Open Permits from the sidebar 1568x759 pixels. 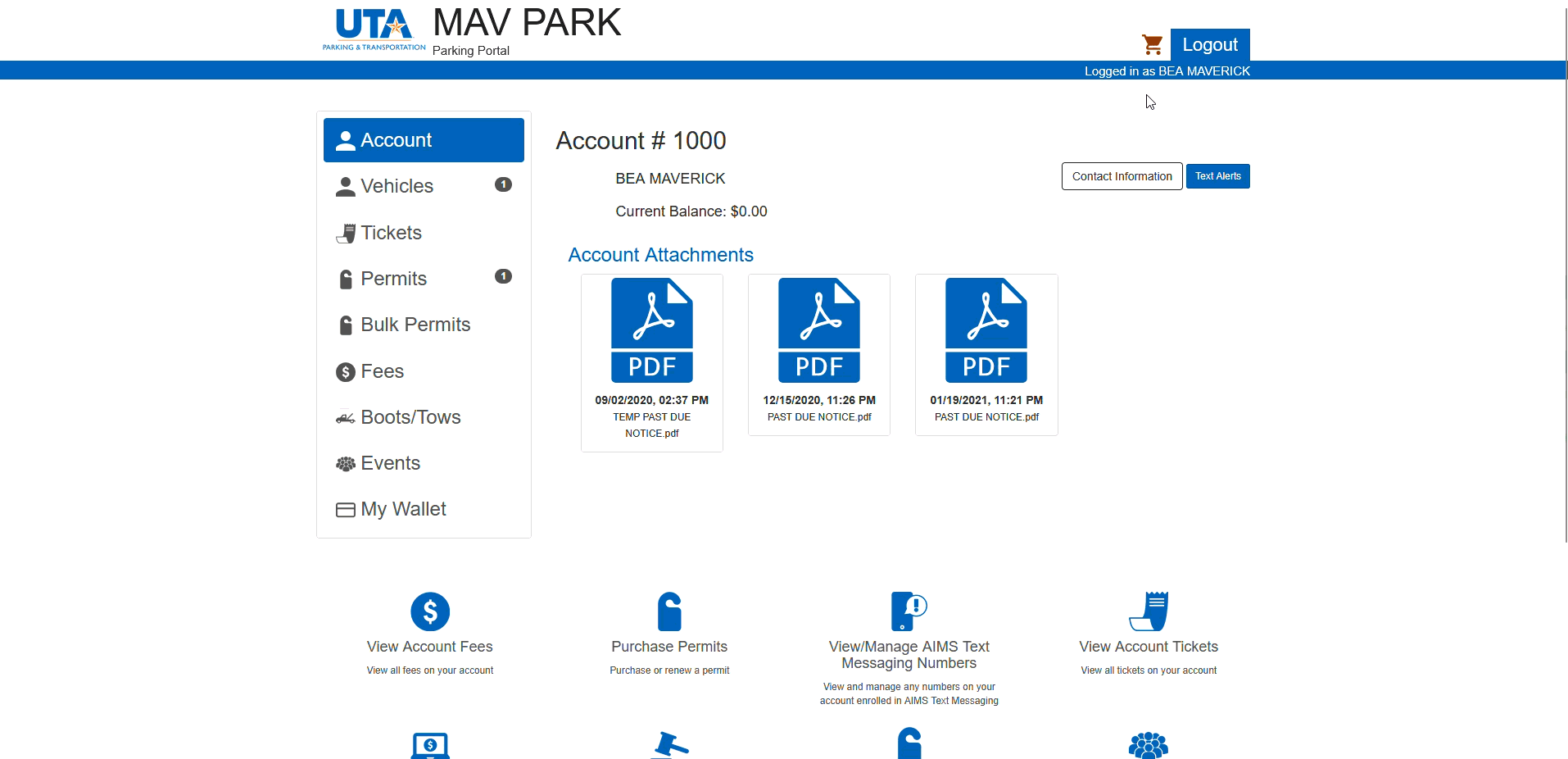pyautogui.click(x=393, y=279)
